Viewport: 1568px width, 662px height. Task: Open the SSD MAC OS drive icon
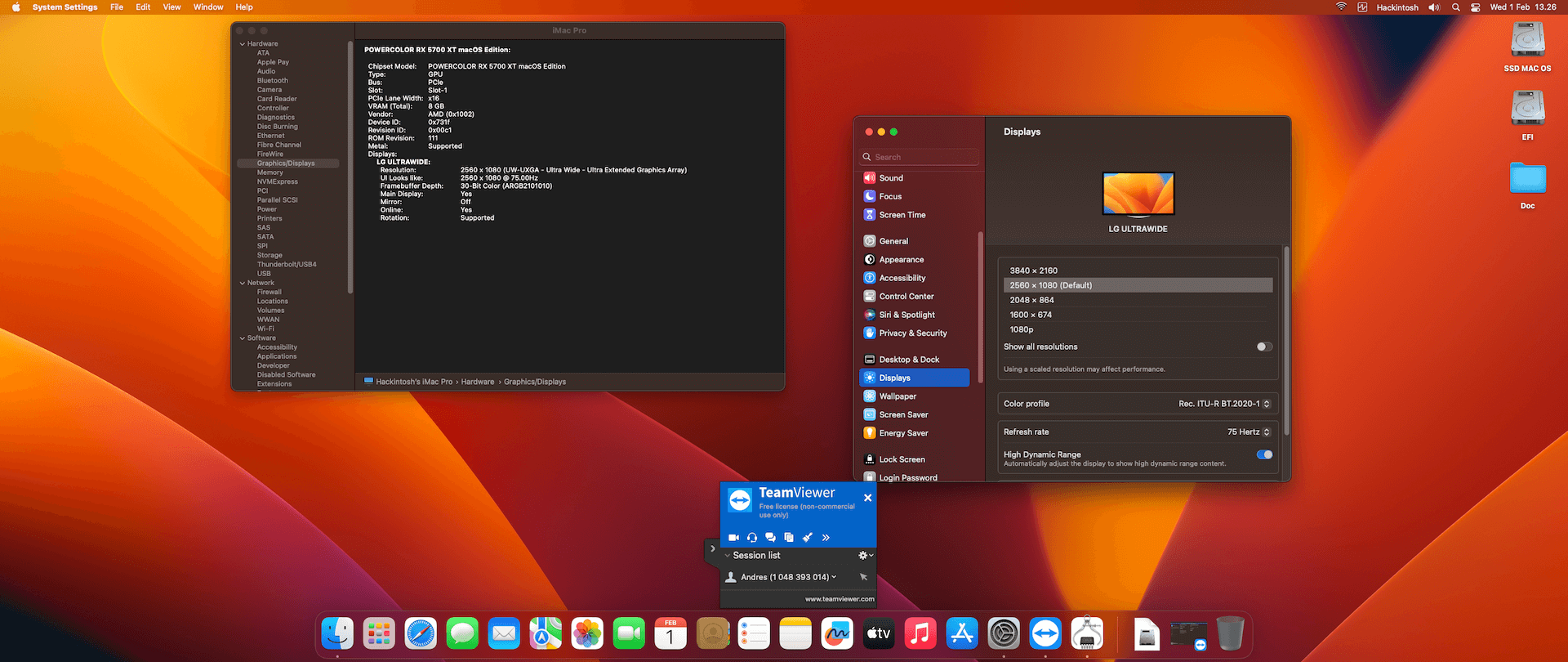click(x=1527, y=40)
